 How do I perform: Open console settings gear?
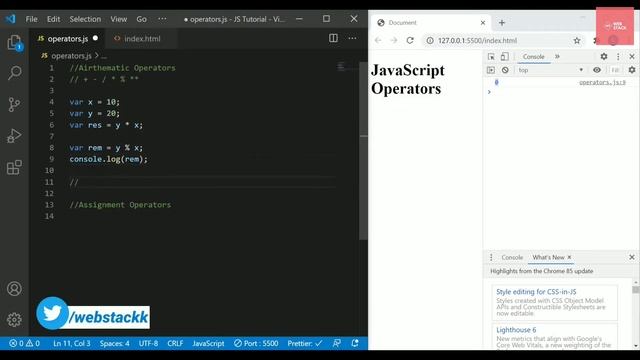[x=632, y=70]
